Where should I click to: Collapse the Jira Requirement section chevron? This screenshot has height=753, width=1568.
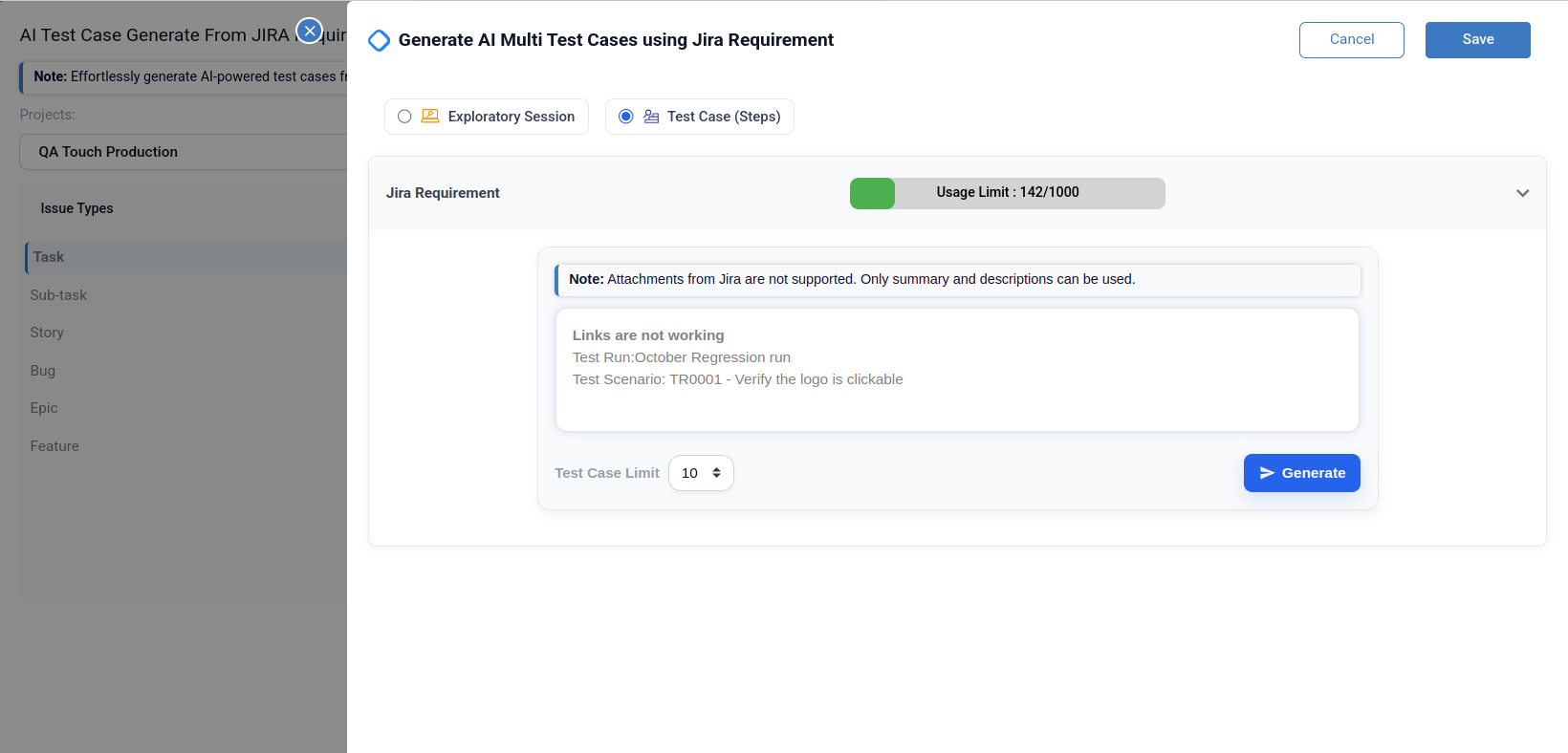(1522, 193)
